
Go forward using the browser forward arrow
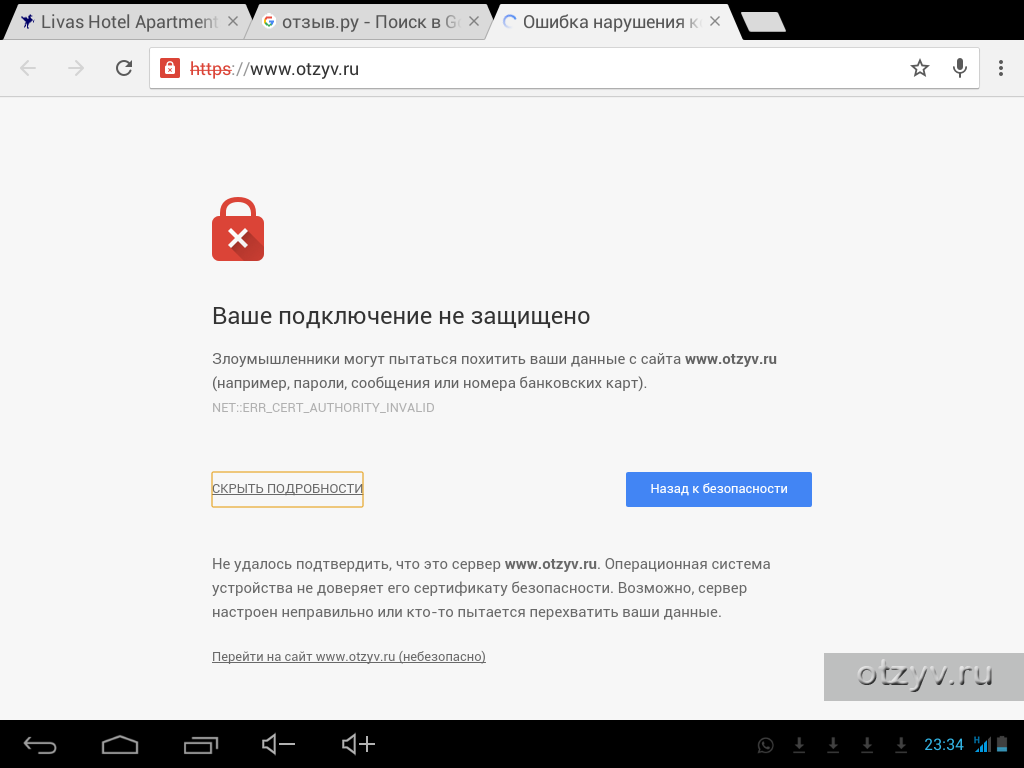click(x=76, y=68)
